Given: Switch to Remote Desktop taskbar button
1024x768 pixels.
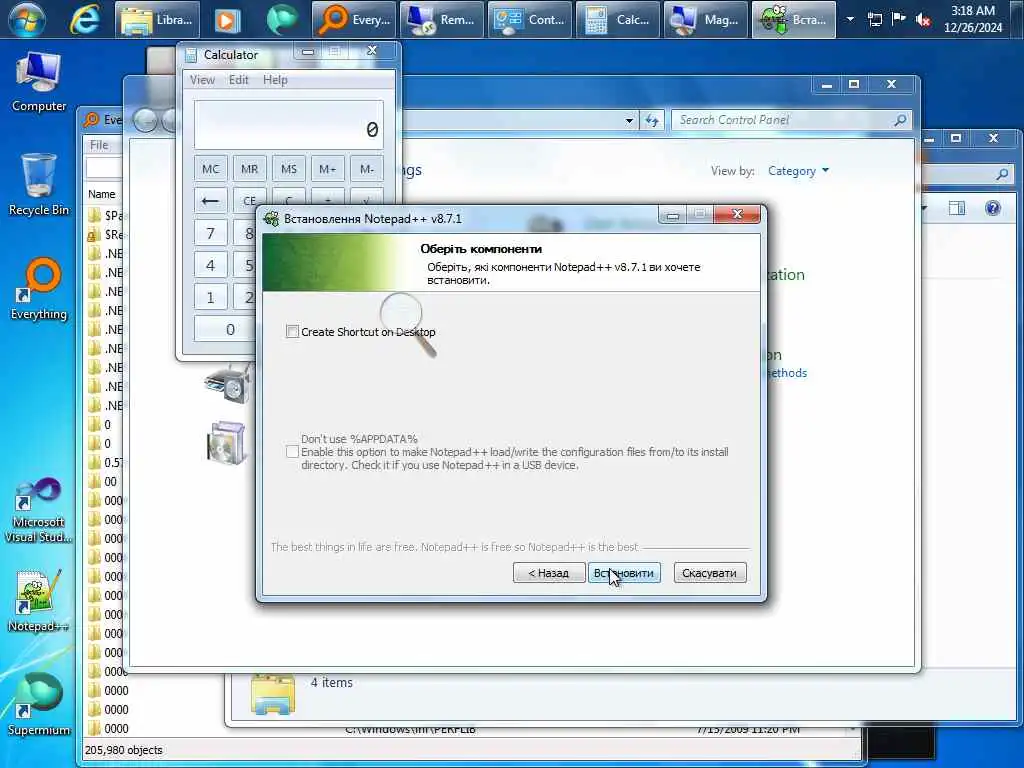Looking at the screenshot, I should tap(441, 20).
